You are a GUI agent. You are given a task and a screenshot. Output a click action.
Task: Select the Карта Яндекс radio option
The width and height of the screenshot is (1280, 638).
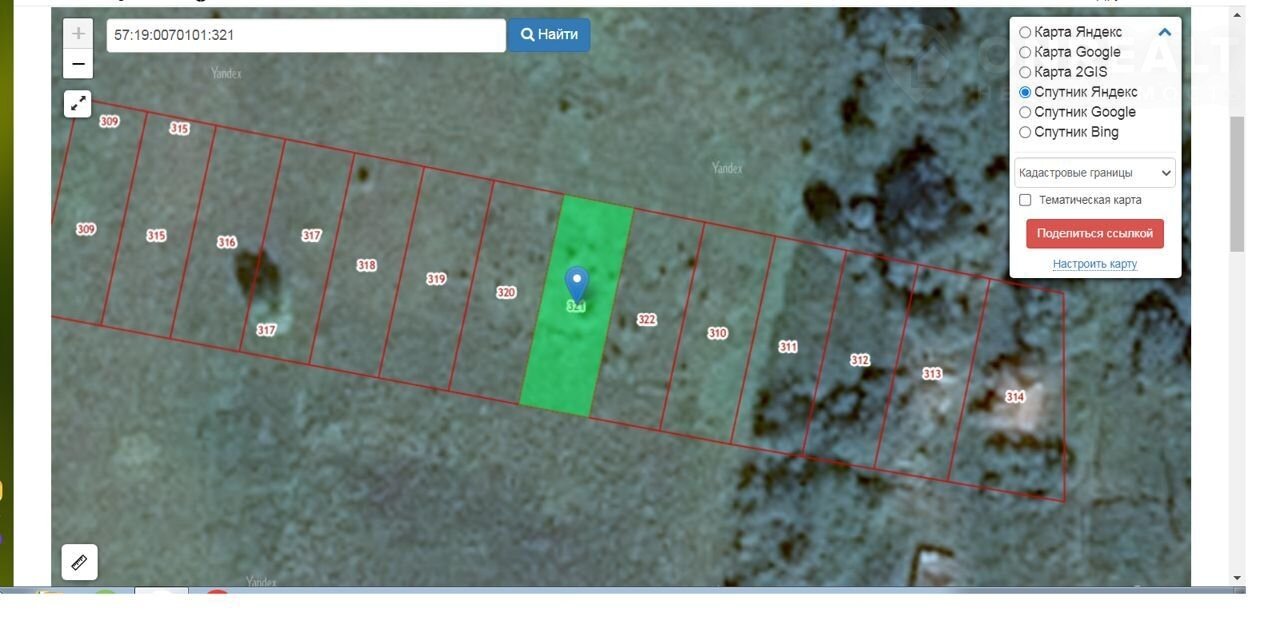click(x=1025, y=33)
